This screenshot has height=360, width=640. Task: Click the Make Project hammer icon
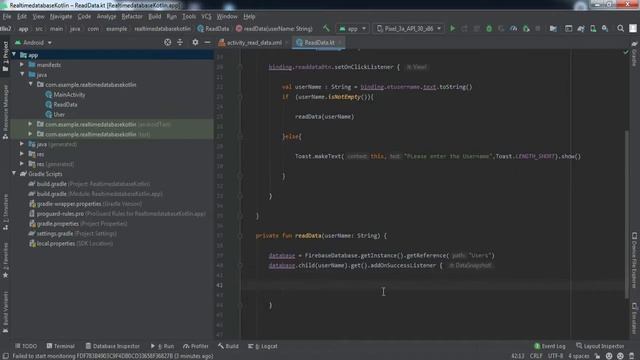(x=326, y=29)
